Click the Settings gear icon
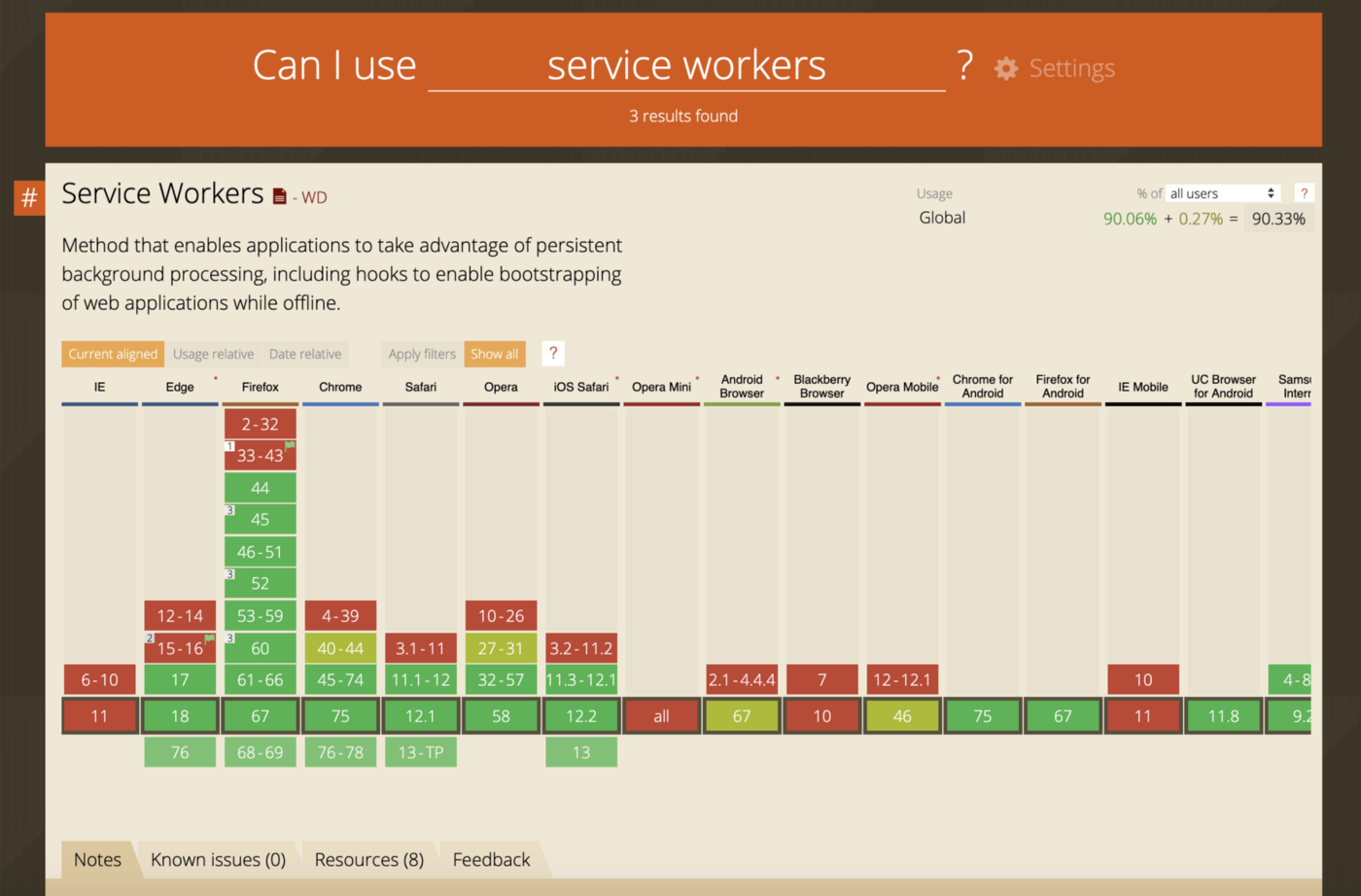Image resolution: width=1361 pixels, height=896 pixels. (x=1006, y=68)
